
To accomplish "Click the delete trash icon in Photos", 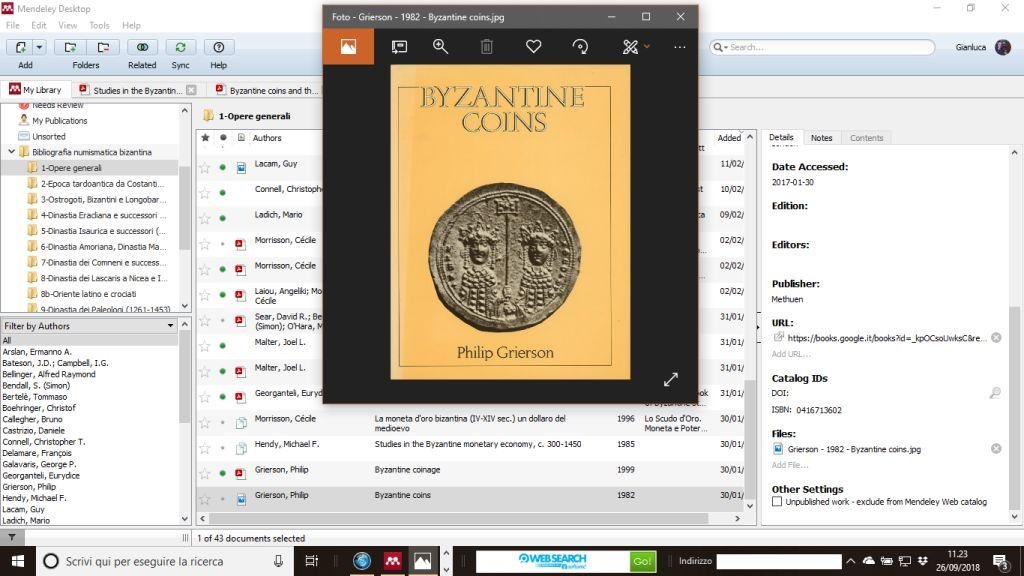I will (487, 46).
